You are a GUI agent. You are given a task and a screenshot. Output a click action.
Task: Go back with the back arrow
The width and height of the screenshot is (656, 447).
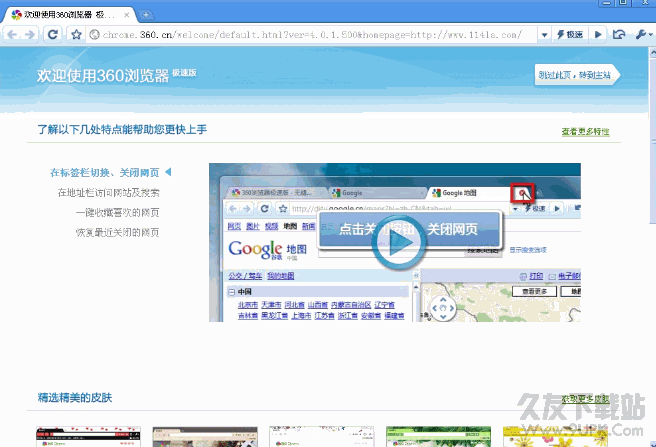coord(12,34)
